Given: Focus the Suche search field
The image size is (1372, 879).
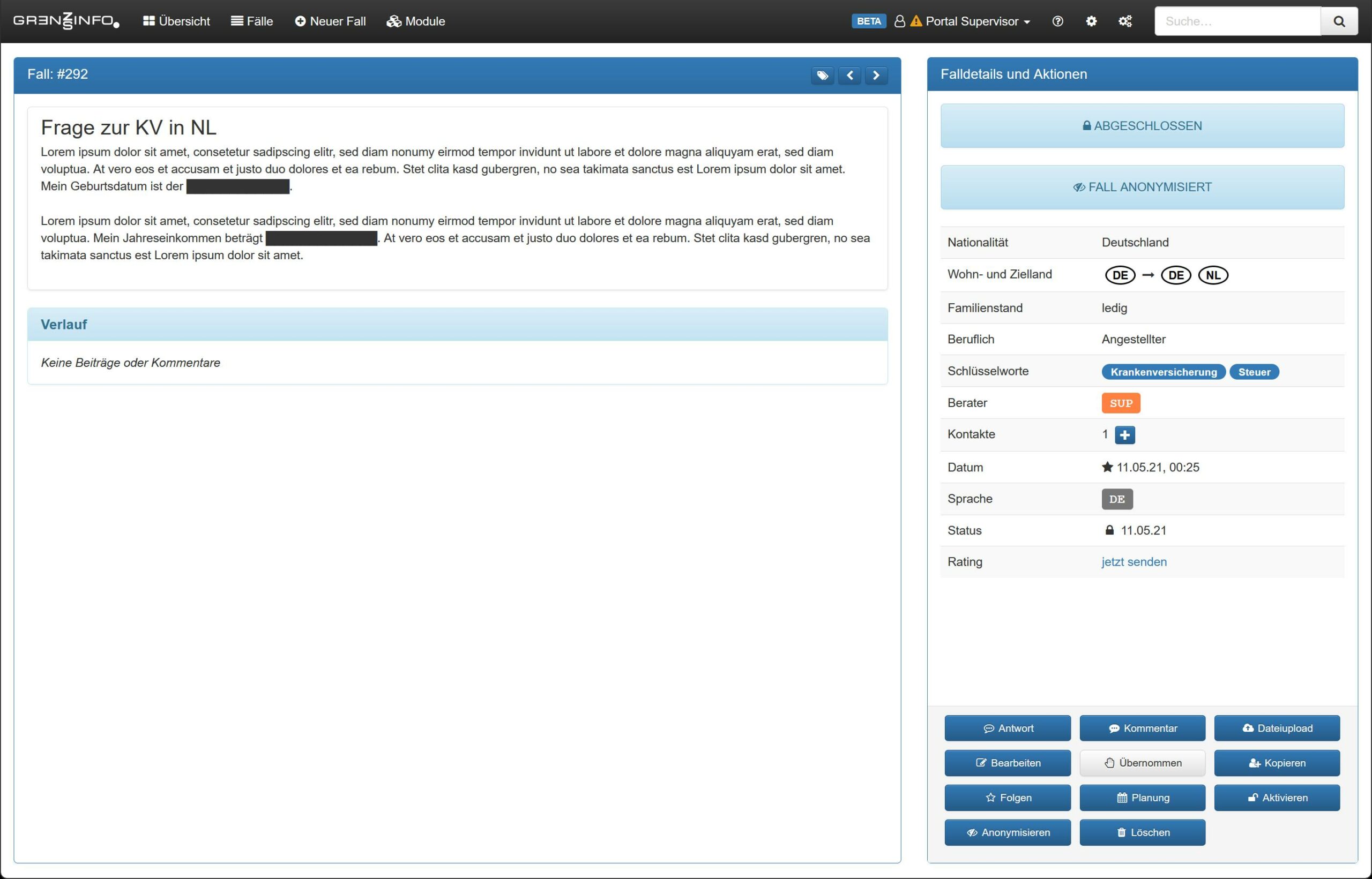Looking at the screenshot, I should [1237, 21].
